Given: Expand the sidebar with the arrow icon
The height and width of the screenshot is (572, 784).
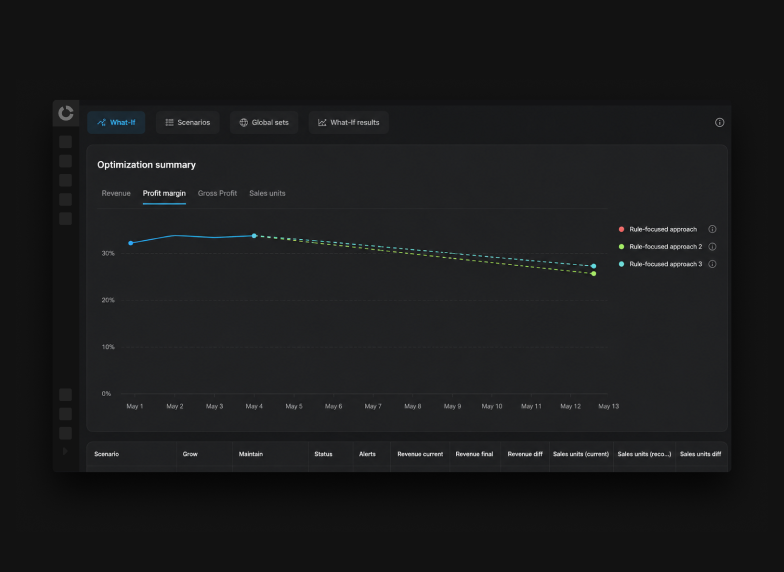Looking at the screenshot, I should tap(65, 451).
